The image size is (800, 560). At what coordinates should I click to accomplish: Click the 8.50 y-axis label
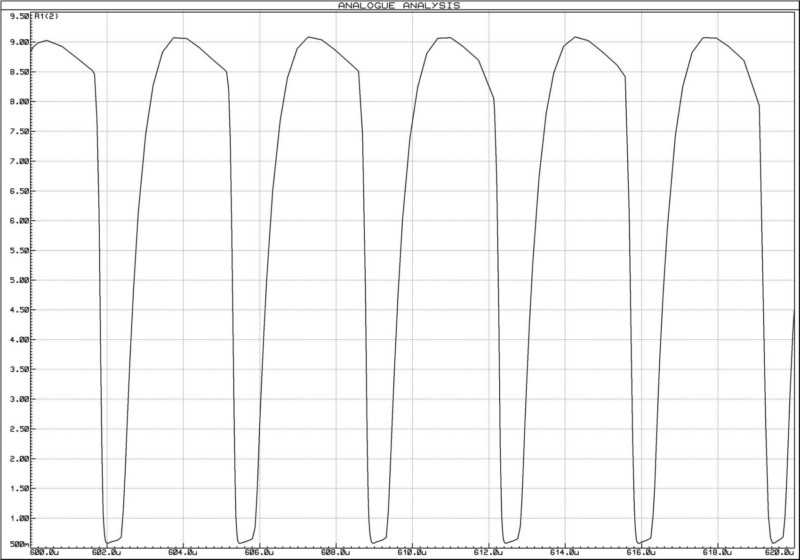click(19, 72)
